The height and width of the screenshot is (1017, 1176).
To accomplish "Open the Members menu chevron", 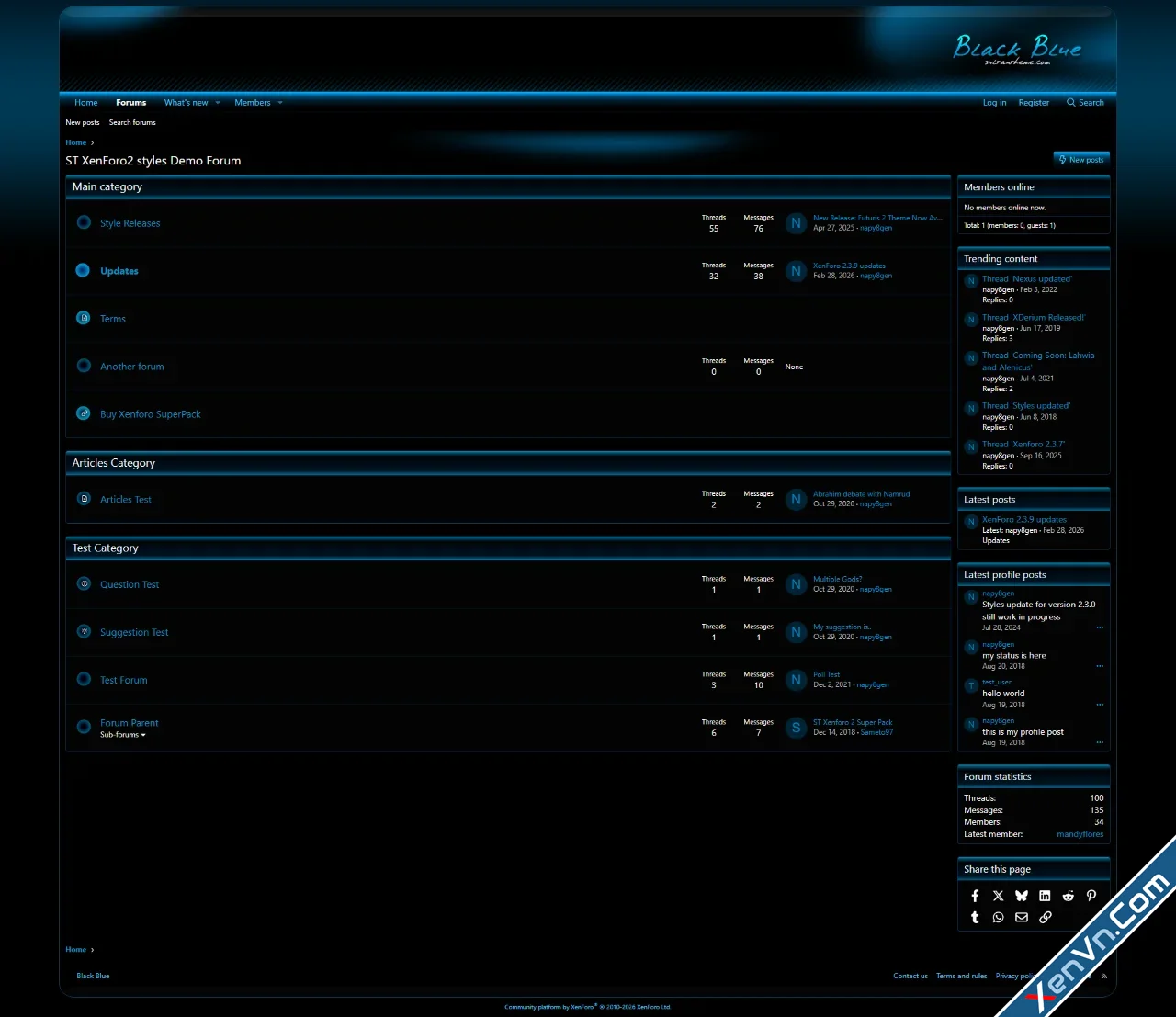I will tap(280, 102).
